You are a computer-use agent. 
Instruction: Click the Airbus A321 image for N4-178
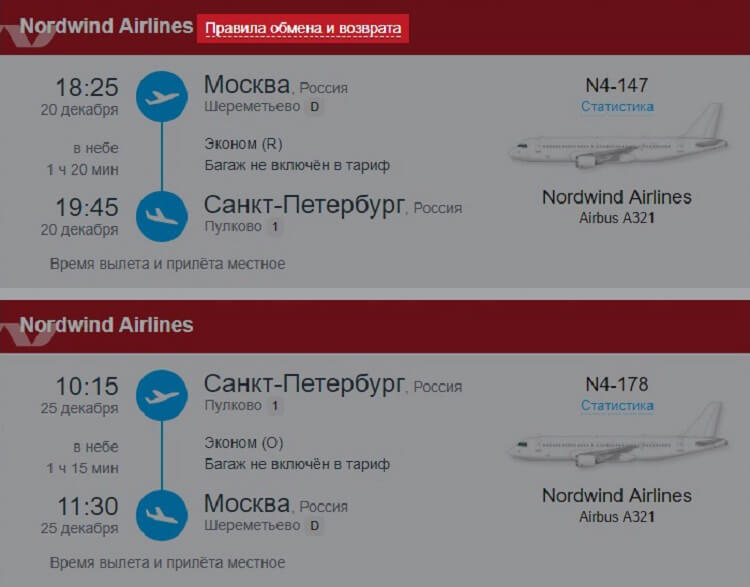click(x=618, y=435)
